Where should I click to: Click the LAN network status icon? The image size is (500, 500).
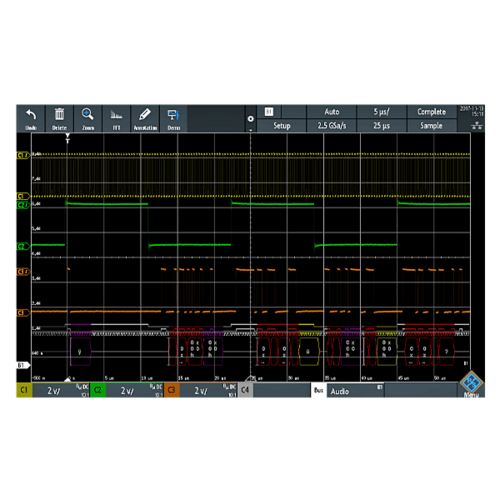point(477,125)
